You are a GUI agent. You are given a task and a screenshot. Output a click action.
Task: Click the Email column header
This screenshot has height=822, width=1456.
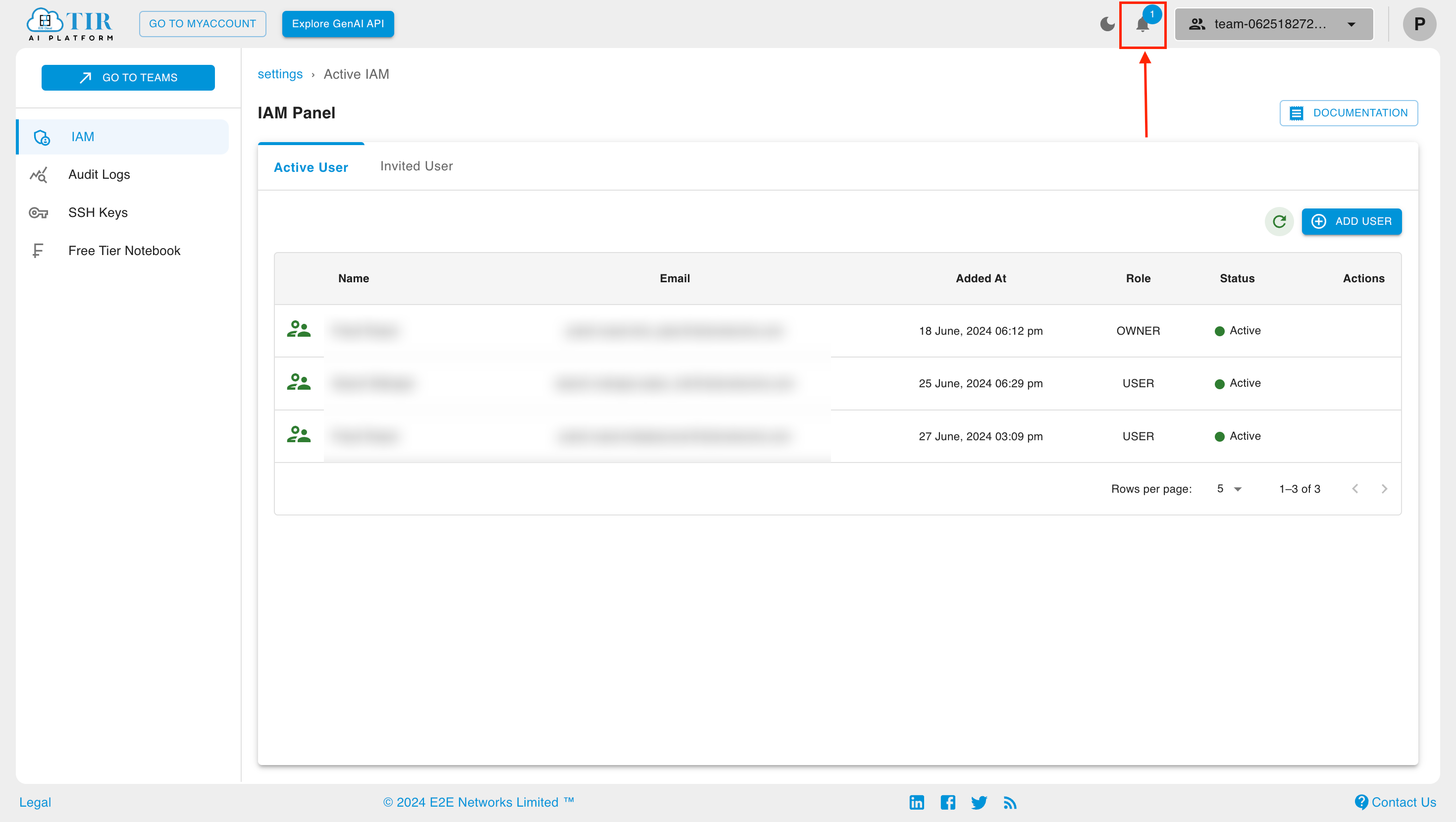(x=675, y=279)
